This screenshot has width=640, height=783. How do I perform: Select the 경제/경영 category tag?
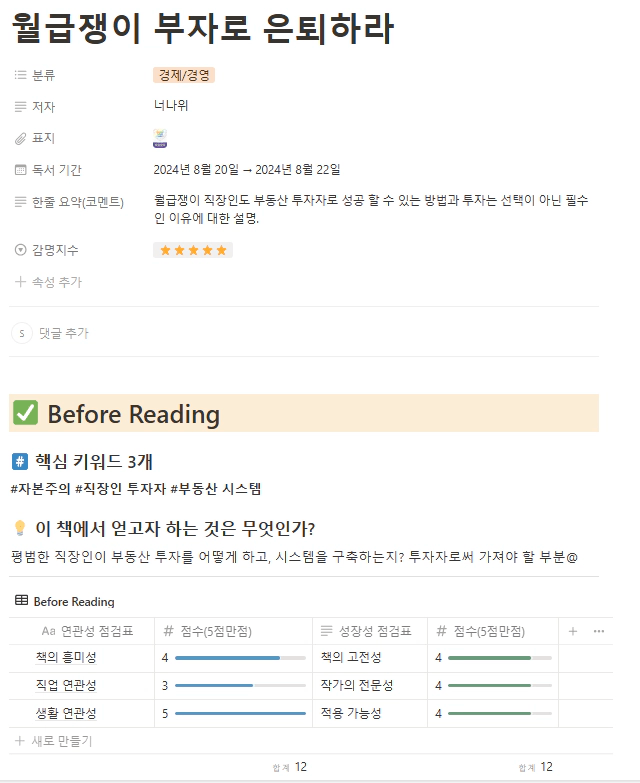[184, 75]
